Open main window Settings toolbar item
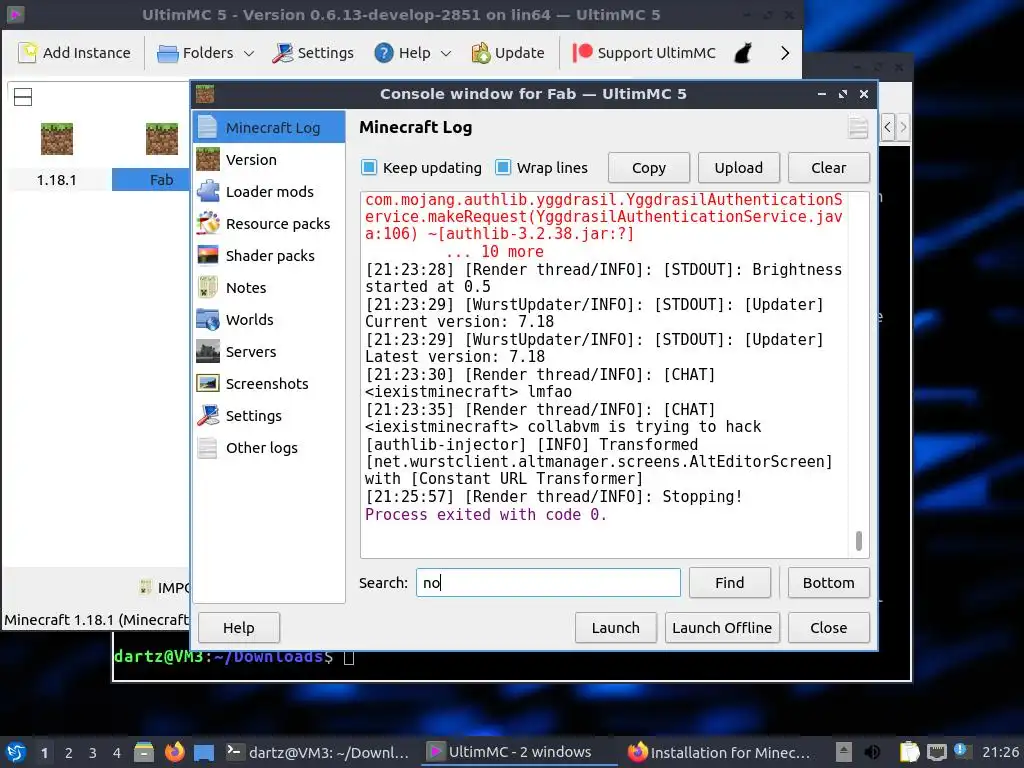The height and width of the screenshot is (768, 1024). click(x=313, y=53)
